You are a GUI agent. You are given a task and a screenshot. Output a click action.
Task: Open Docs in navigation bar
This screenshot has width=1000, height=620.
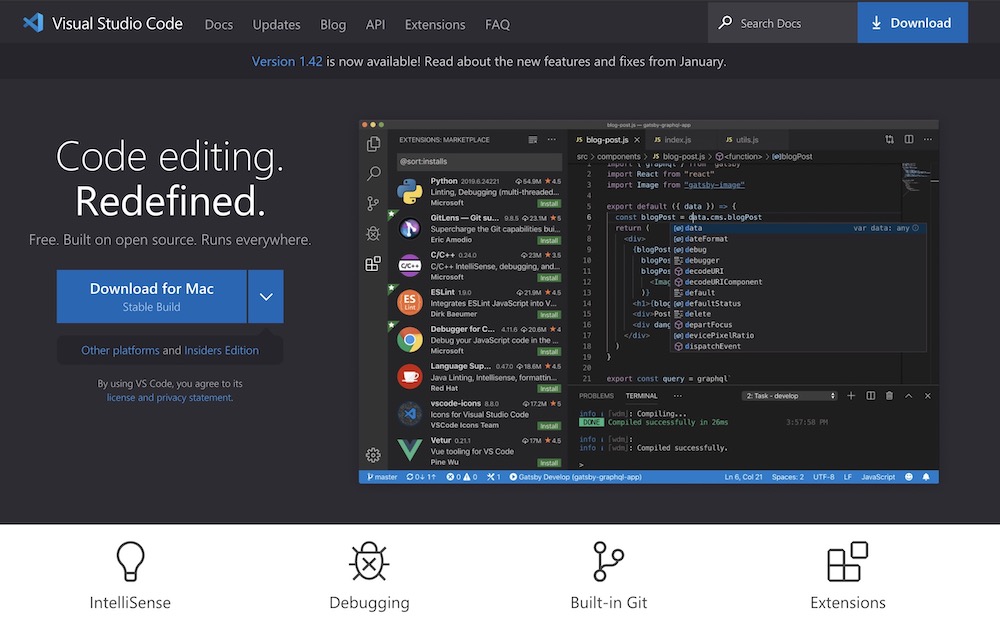pyautogui.click(x=219, y=24)
